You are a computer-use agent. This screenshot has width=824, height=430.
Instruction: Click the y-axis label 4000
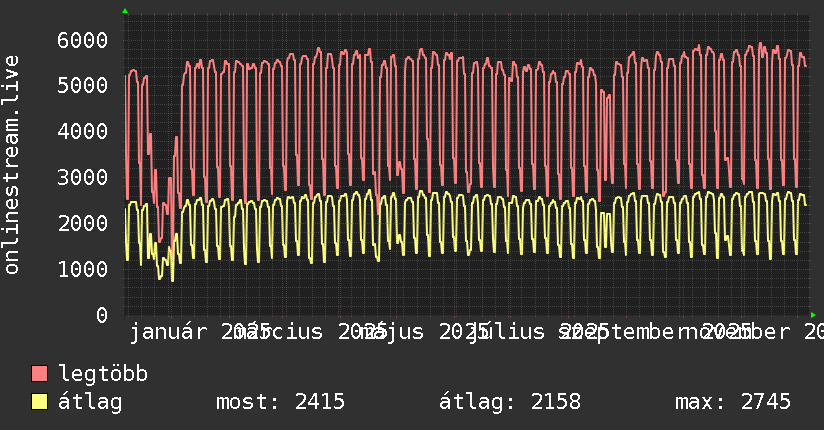click(x=83, y=131)
